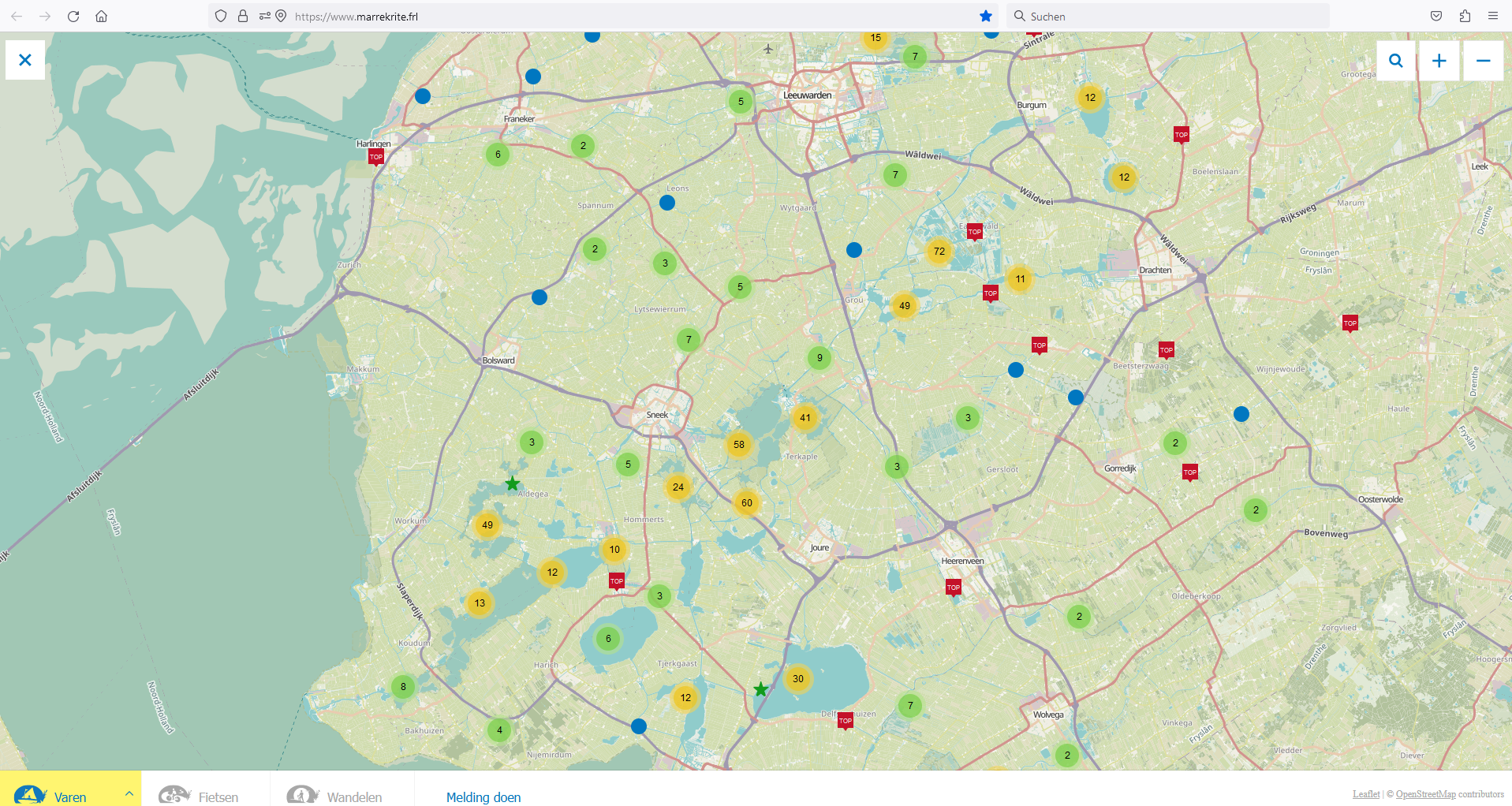This screenshot has width=1512, height=806.
Task: Zoom out with the minus button
Action: click(x=1483, y=61)
